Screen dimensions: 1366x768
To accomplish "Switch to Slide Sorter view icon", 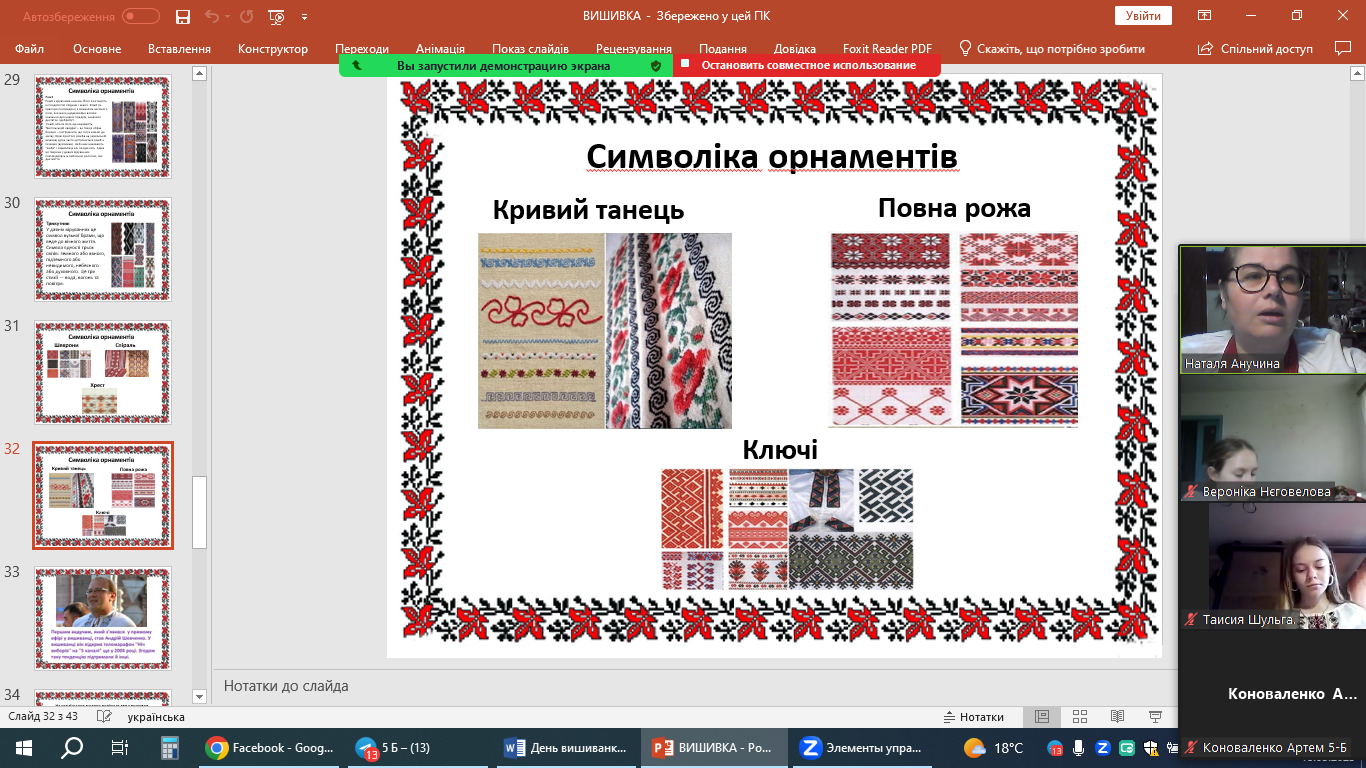I will 1079,717.
